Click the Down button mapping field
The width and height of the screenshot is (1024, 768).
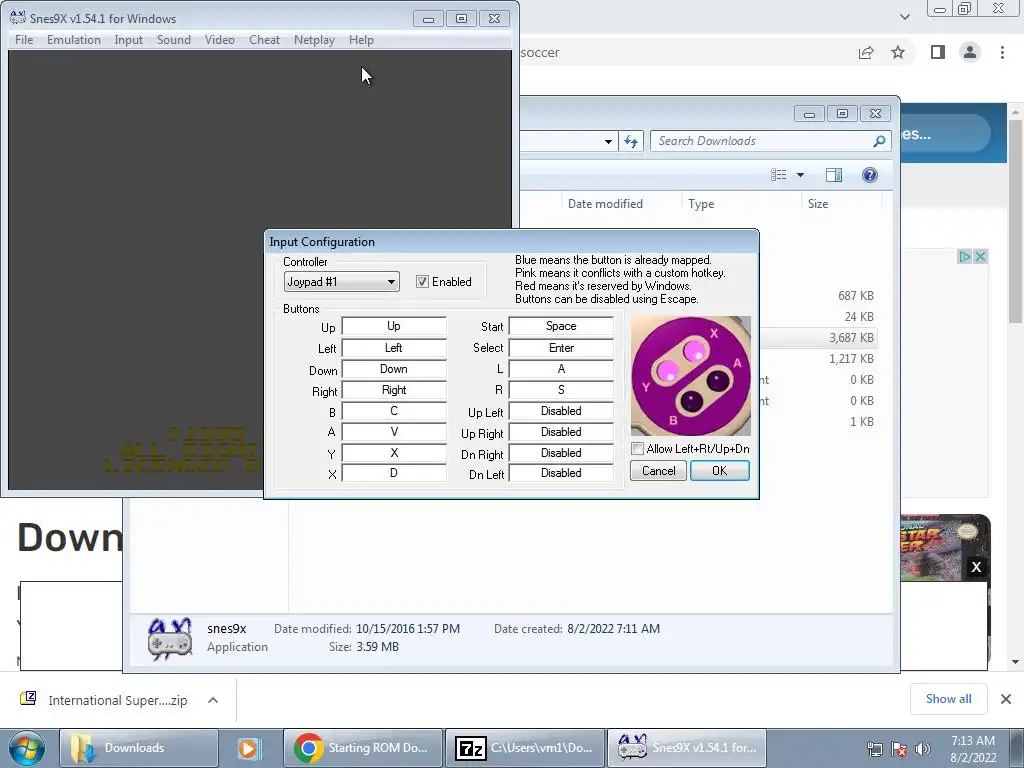(394, 369)
